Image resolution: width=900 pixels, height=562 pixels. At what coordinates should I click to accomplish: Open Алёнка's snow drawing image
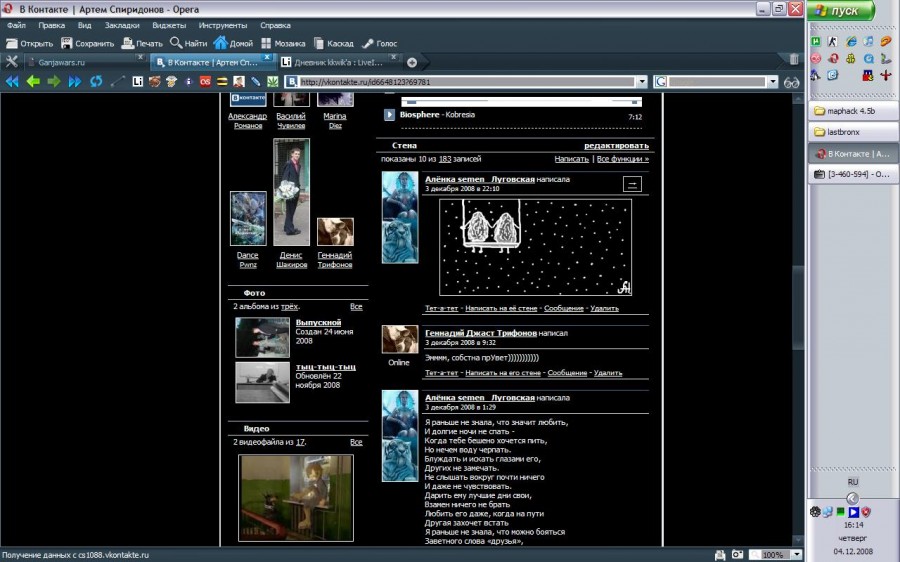536,247
